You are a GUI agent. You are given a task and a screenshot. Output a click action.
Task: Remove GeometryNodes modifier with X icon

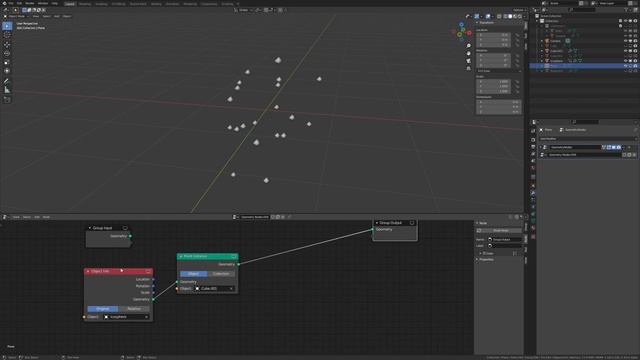[629, 147]
